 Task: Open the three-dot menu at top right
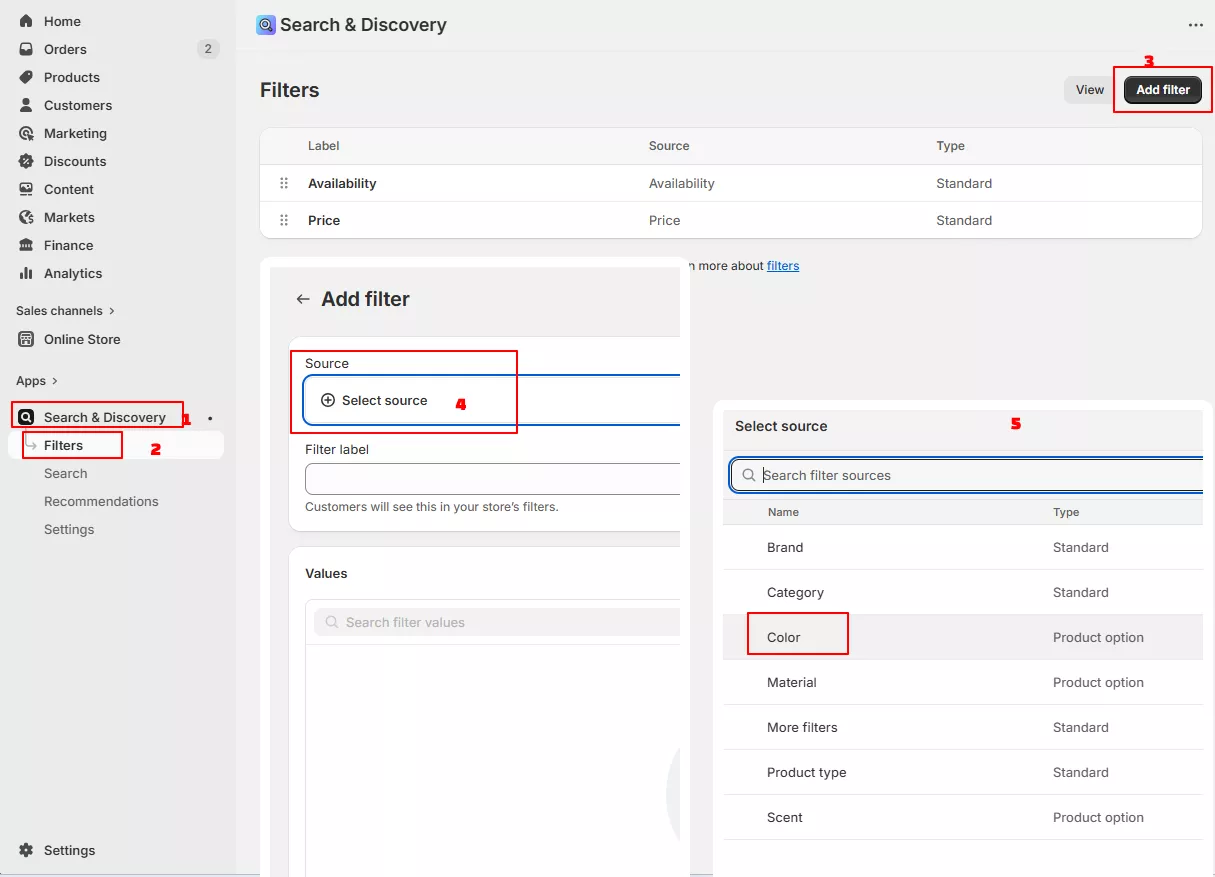[x=1196, y=25]
